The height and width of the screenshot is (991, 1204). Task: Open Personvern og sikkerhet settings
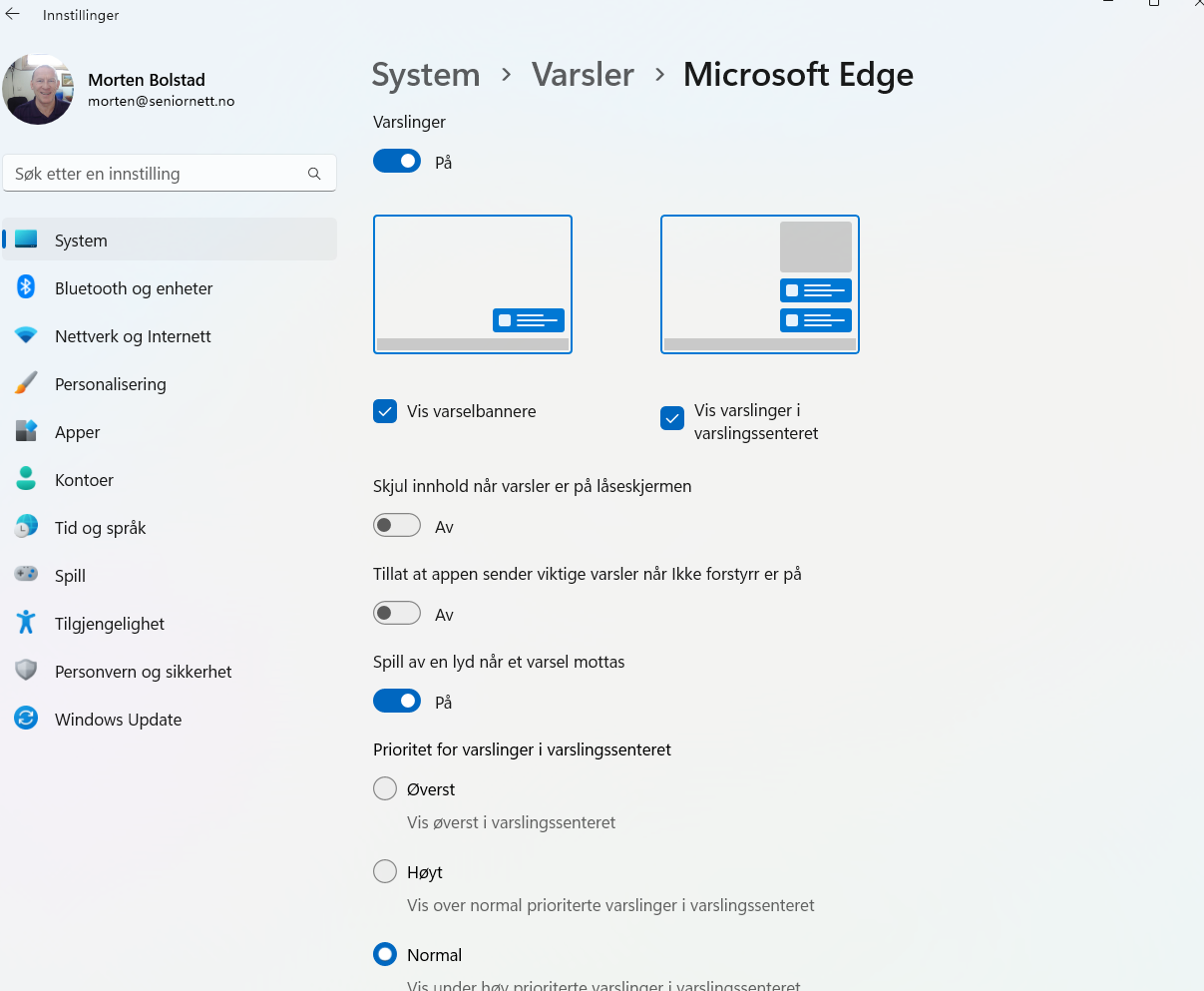[143, 672]
